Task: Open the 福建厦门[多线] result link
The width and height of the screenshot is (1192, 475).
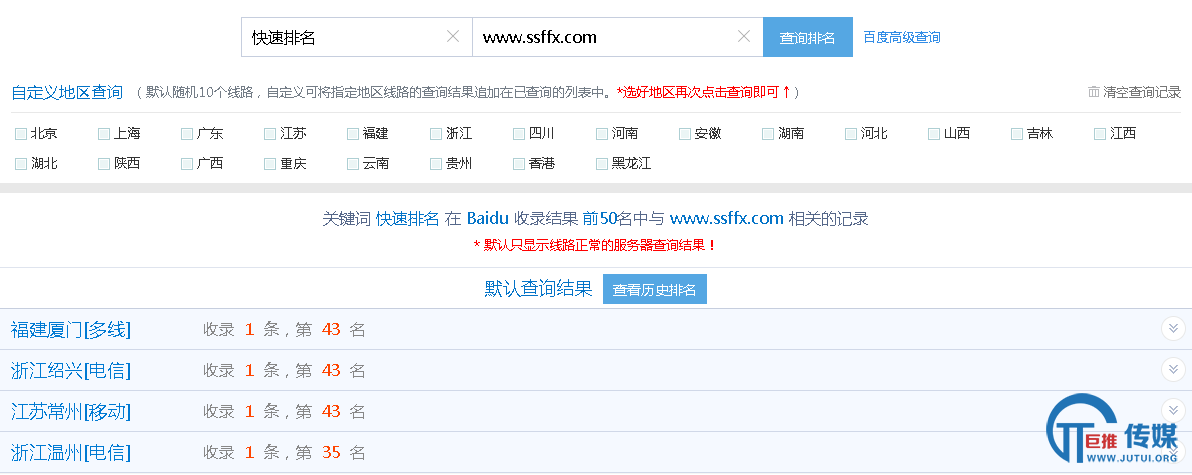Action: [71, 329]
